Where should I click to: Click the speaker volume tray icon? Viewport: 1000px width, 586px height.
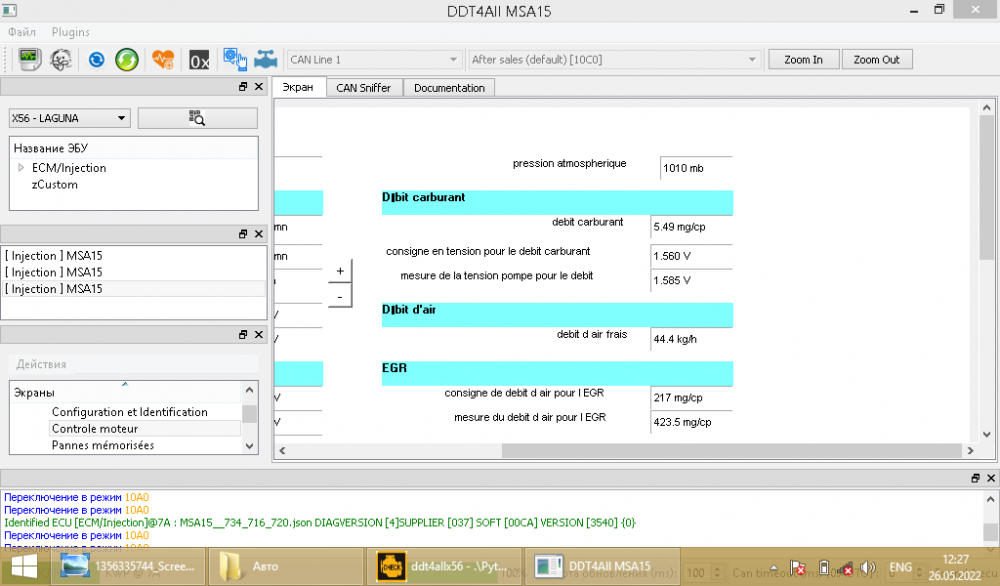[x=867, y=567]
